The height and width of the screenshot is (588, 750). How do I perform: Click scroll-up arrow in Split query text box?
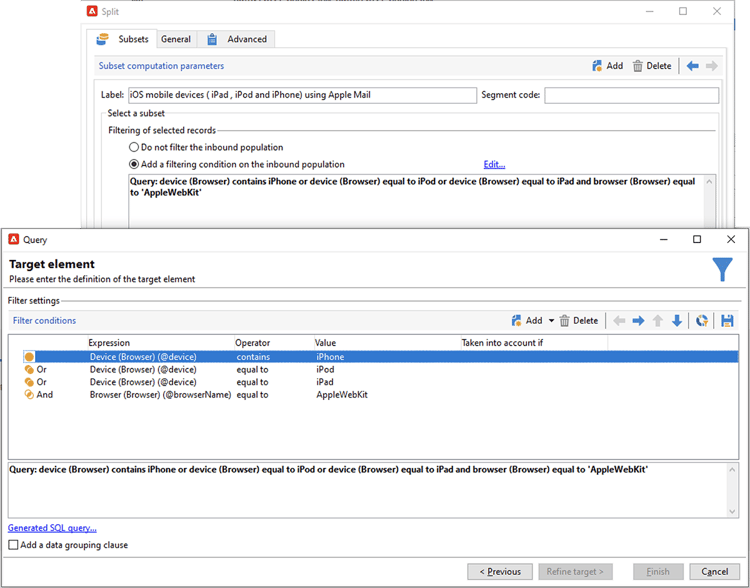coord(709,181)
